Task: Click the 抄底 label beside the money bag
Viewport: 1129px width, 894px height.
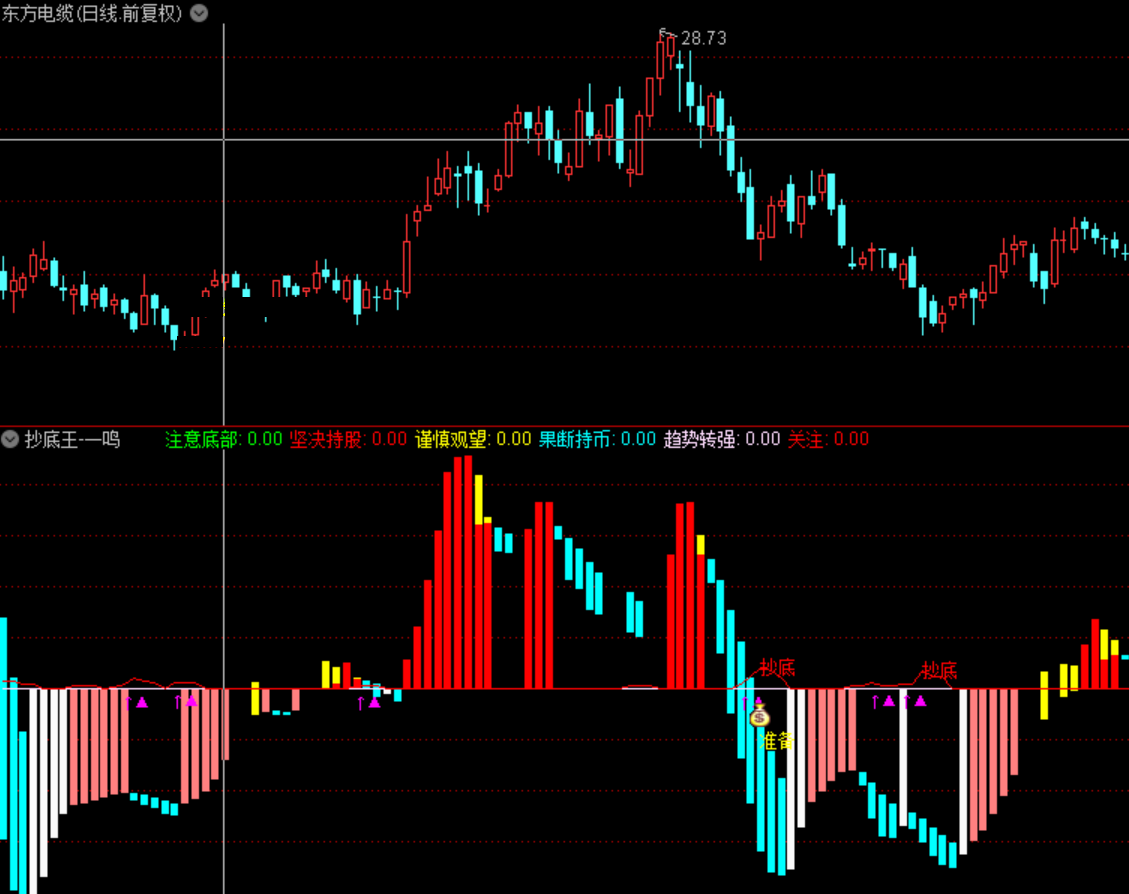Action: [777, 667]
